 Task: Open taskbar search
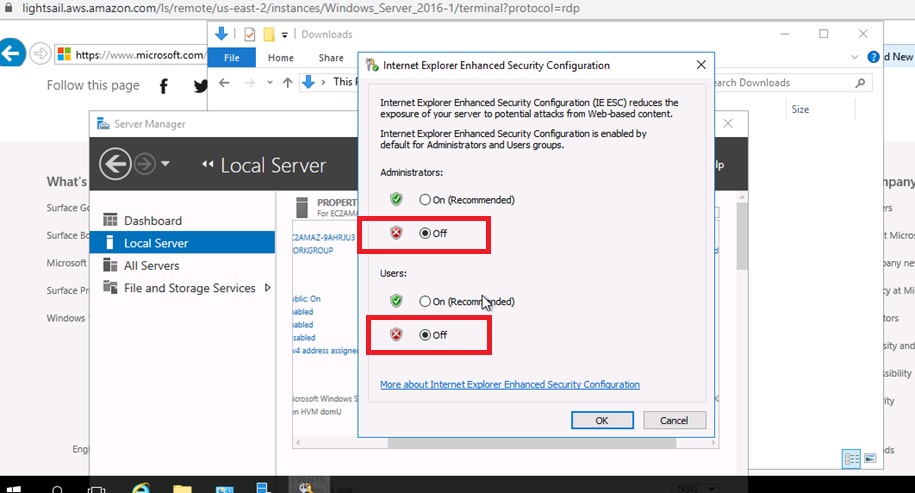[57, 489]
